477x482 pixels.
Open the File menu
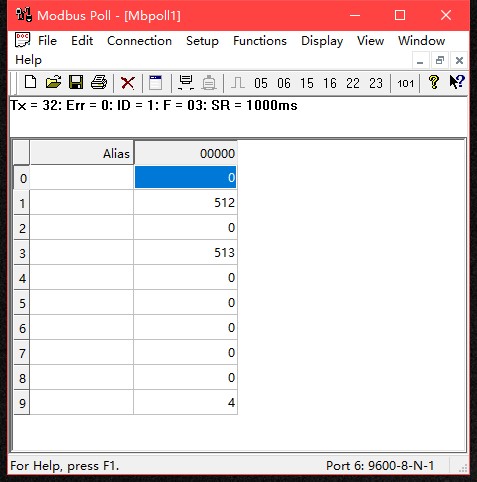tap(47, 41)
